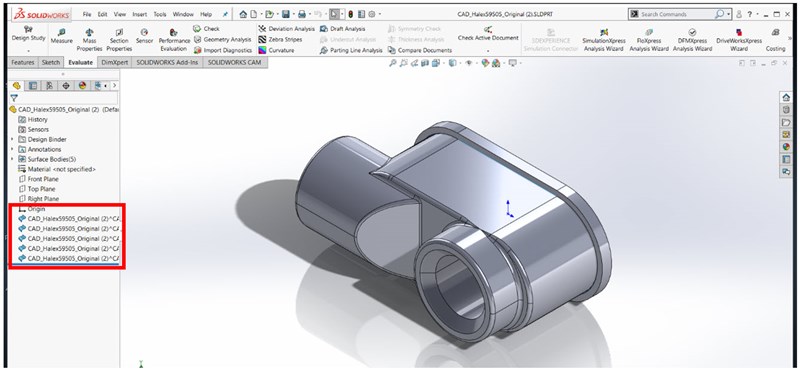Switch to the Features tab
The height and width of the screenshot is (372, 800).
(23, 62)
